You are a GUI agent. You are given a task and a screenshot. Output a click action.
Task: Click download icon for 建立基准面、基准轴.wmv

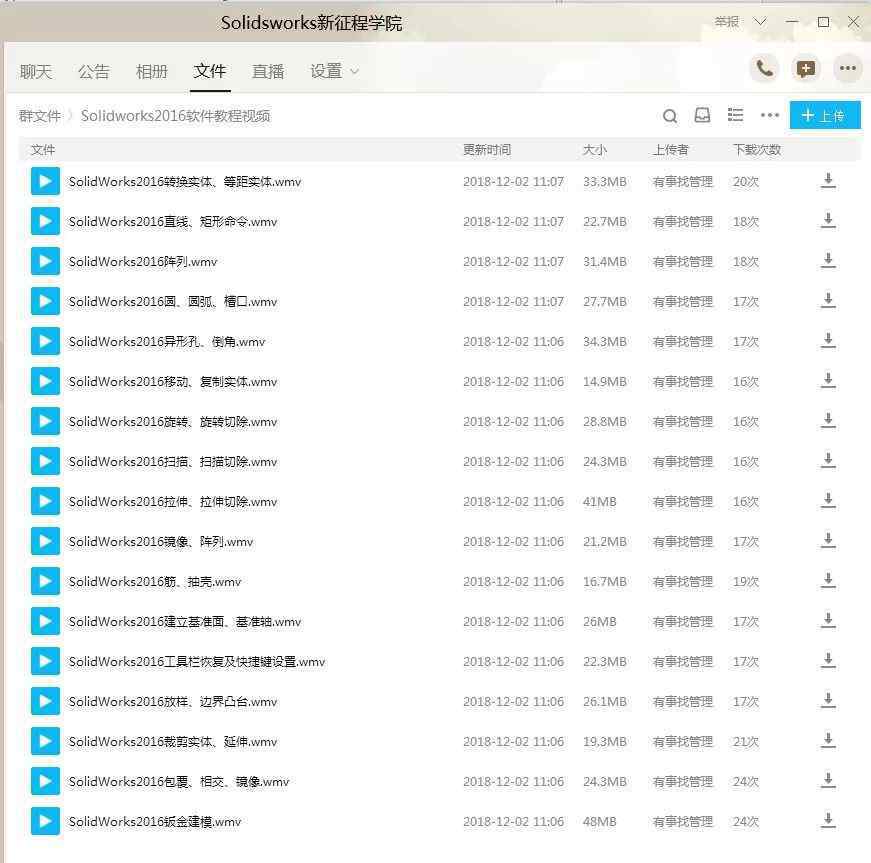pyautogui.click(x=828, y=620)
